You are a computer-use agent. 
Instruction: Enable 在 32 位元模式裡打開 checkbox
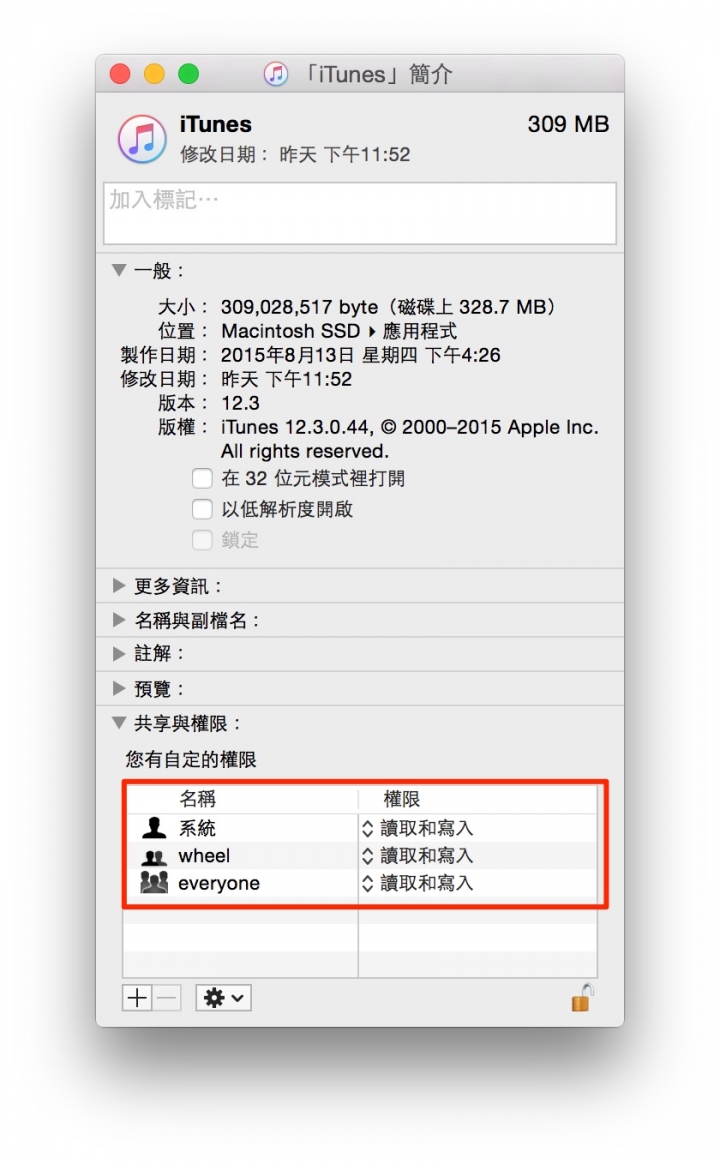tap(202, 478)
